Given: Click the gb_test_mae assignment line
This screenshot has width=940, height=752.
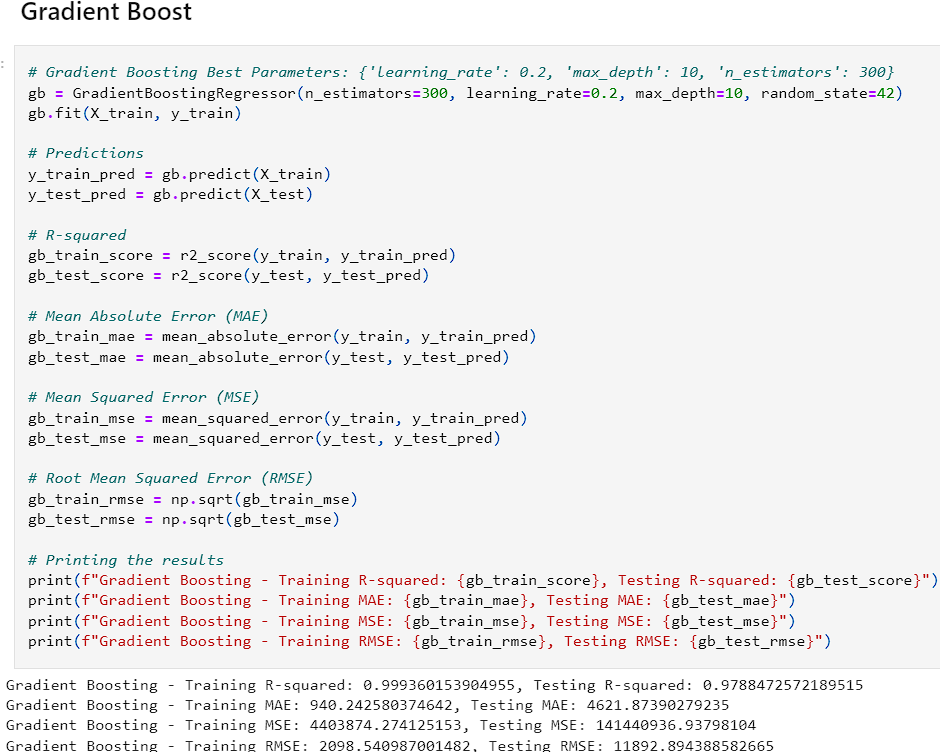Looking at the screenshot, I should (269, 357).
